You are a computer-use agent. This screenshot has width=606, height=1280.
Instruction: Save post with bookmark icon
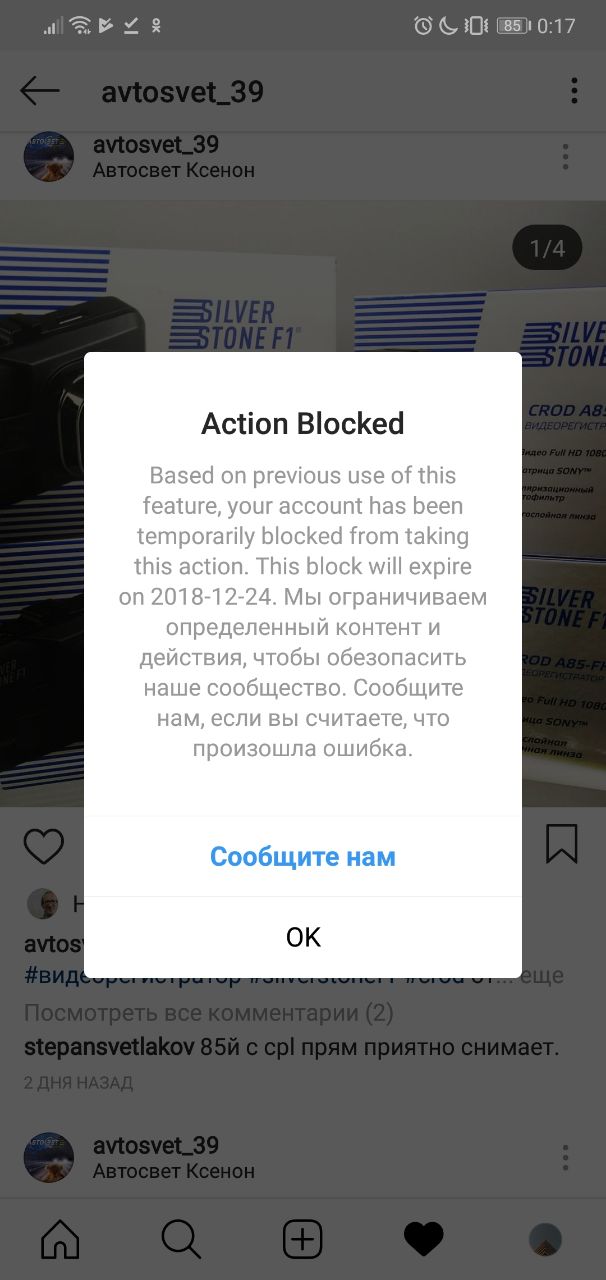[x=562, y=844]
